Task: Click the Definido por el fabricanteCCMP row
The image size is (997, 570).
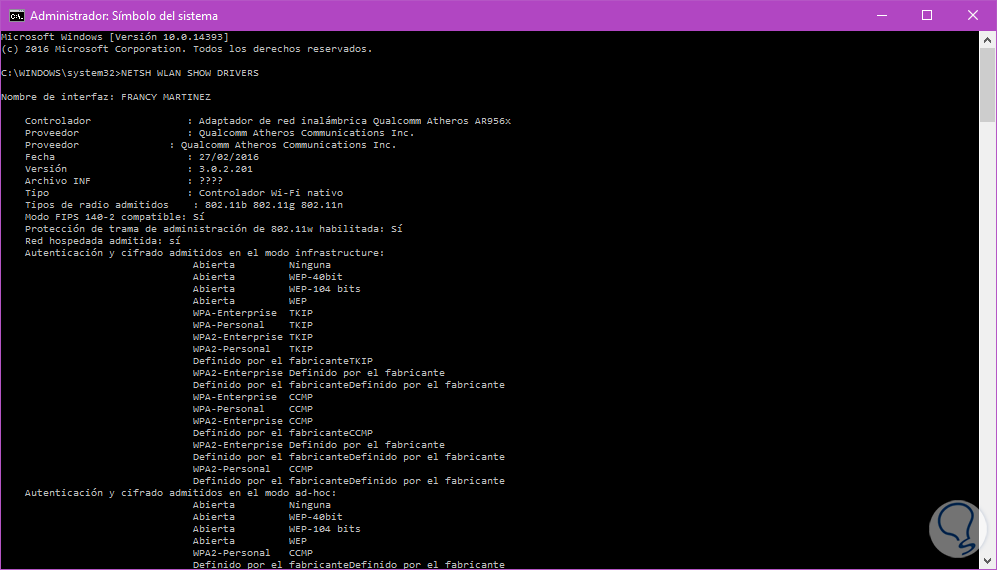Action: coord(283,433)
